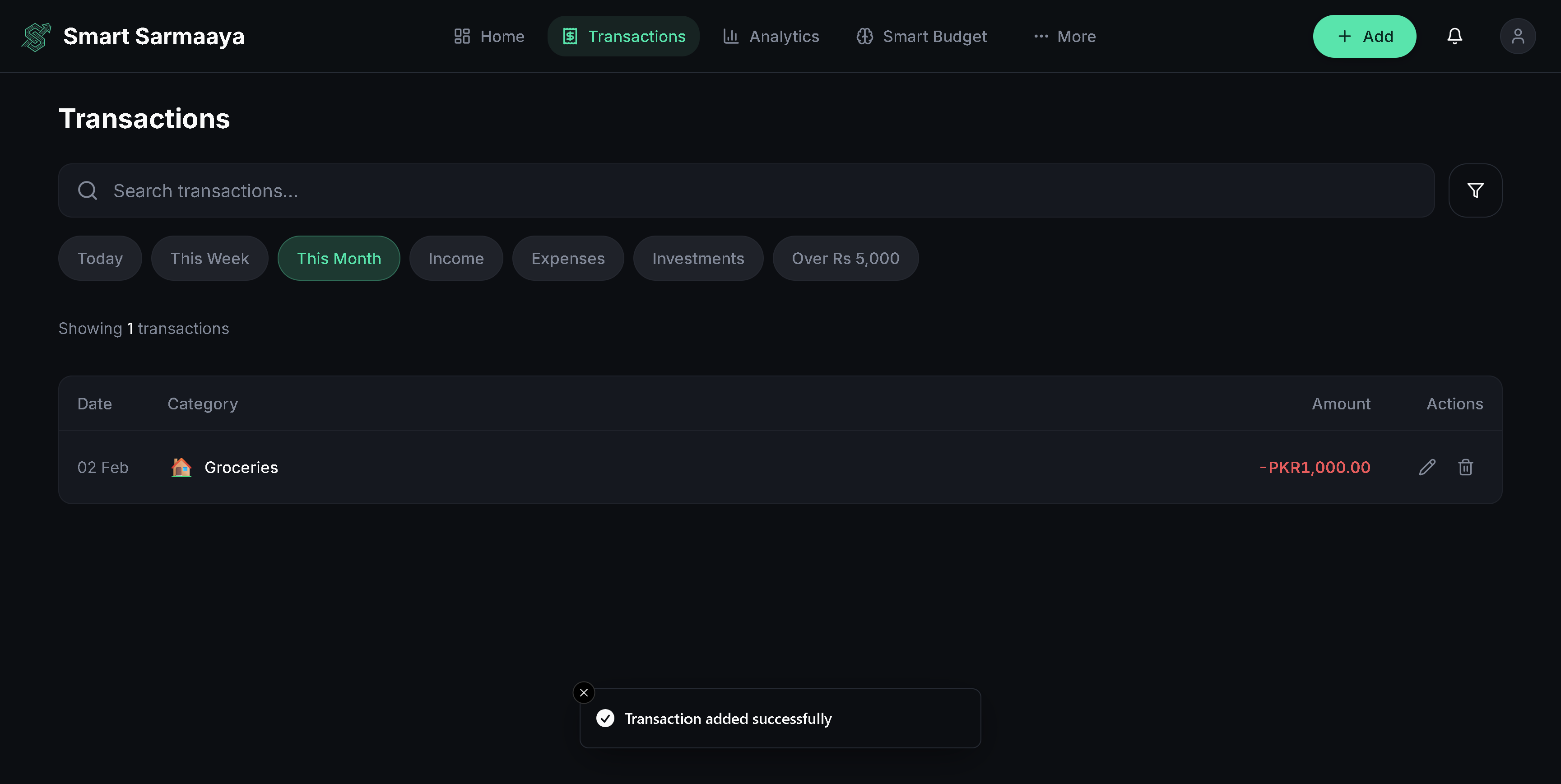Viewport: 1561px width, 784px height.
Task: Select the Over Rs 5,000 filter
Action: click(845, 258)
